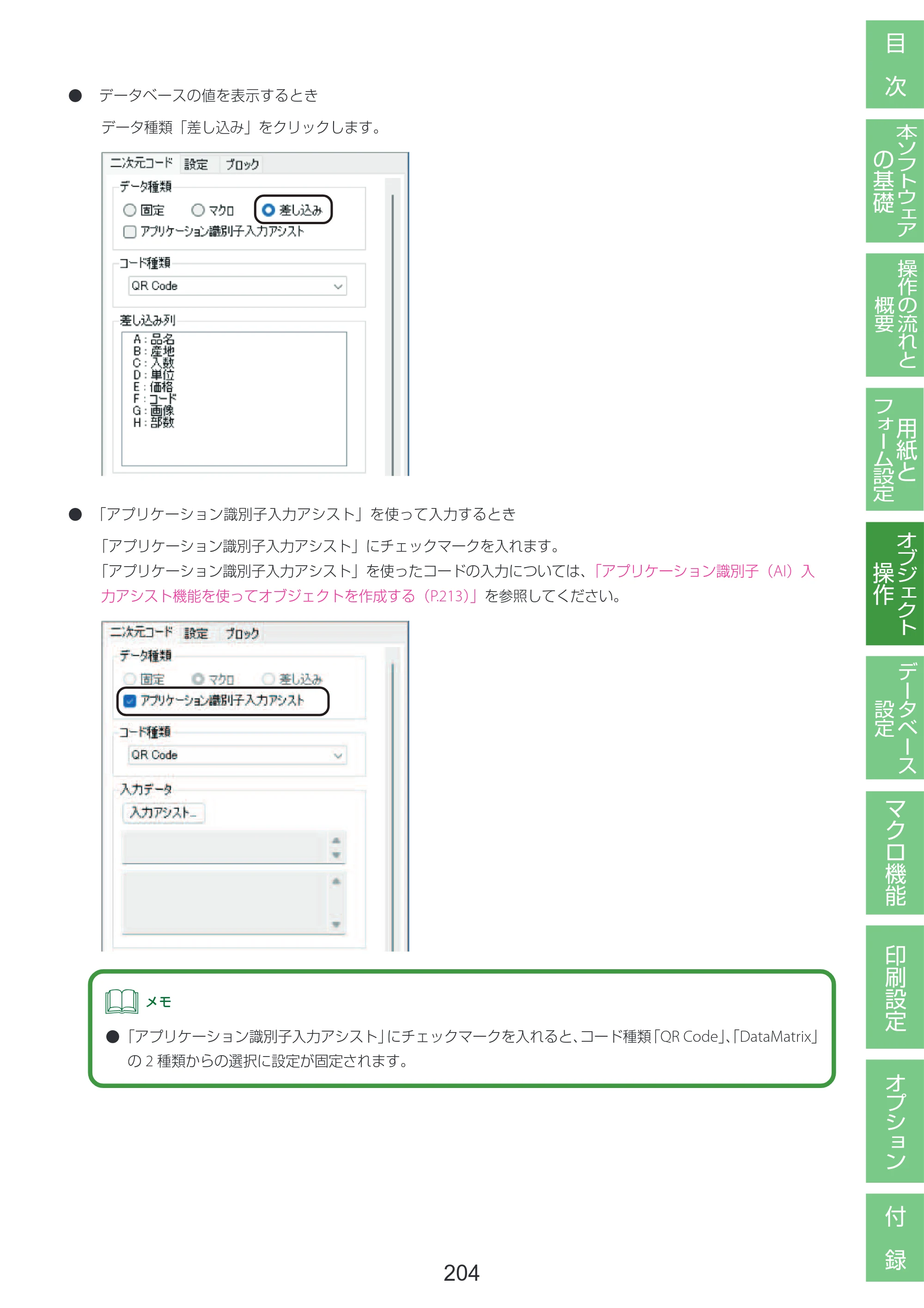This screenshot has width=924, height=1308.
Task: Switch to 設定 tab in upper dialog
Action: click(x=196, y=165)
